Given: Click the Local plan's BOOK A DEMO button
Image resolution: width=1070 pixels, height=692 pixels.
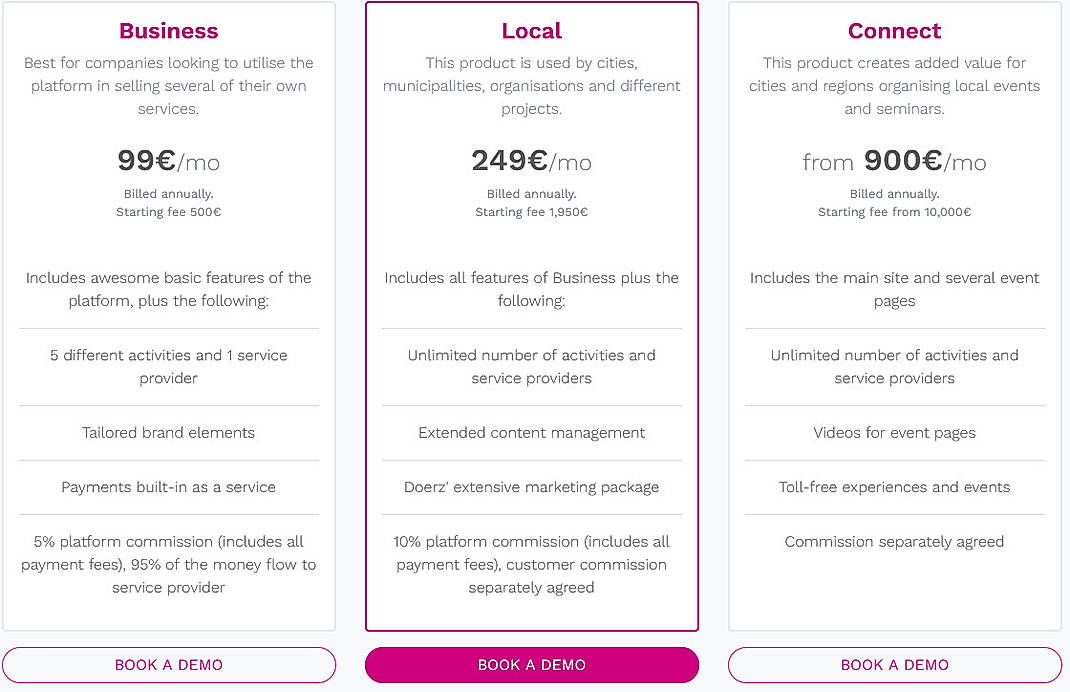Looking at the screenshot, I should pyautogui.click(x=531, y=665).
